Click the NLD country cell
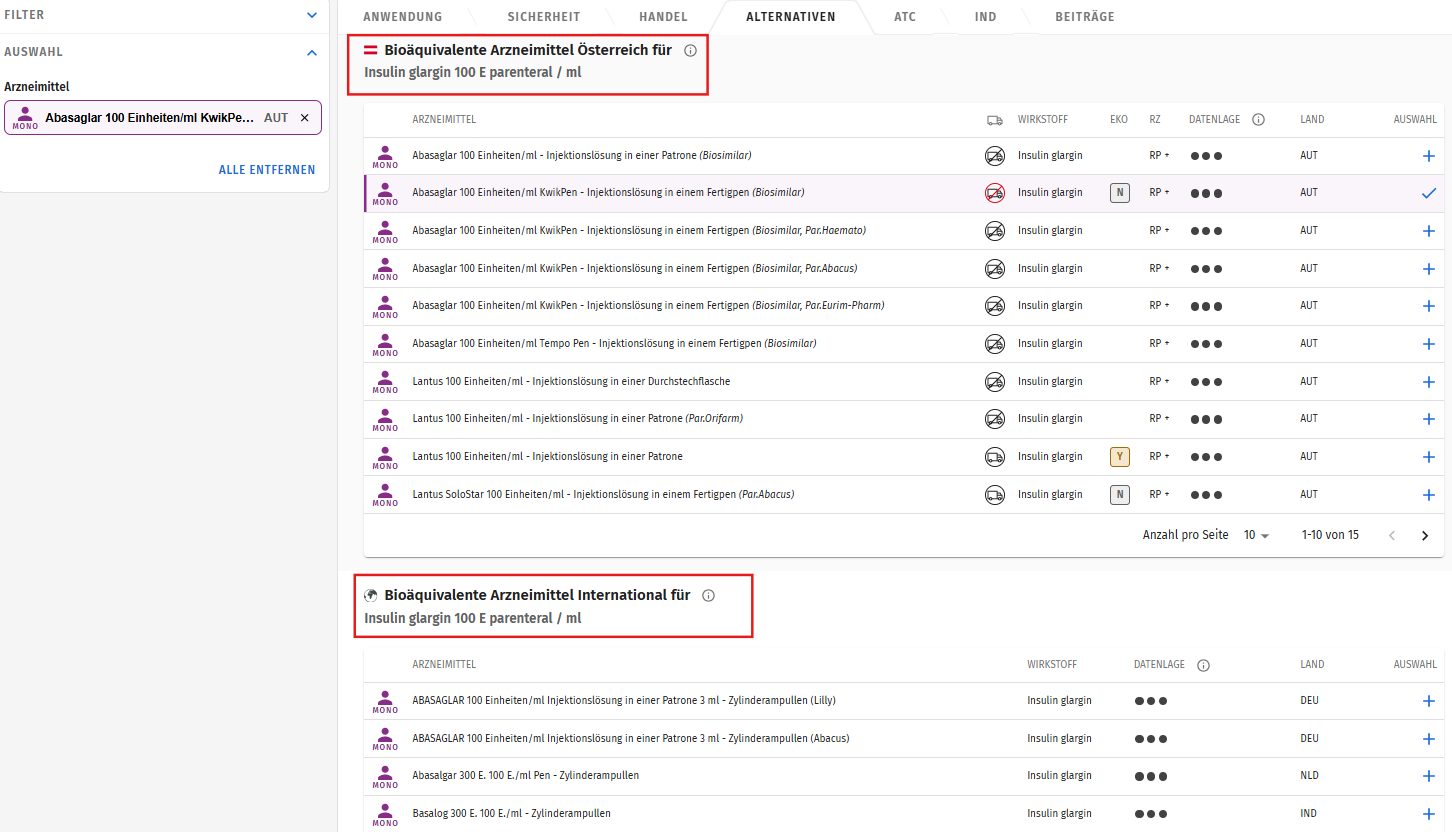The width and height of the screenshot is (1452, 832). (x=1309, y=776)
